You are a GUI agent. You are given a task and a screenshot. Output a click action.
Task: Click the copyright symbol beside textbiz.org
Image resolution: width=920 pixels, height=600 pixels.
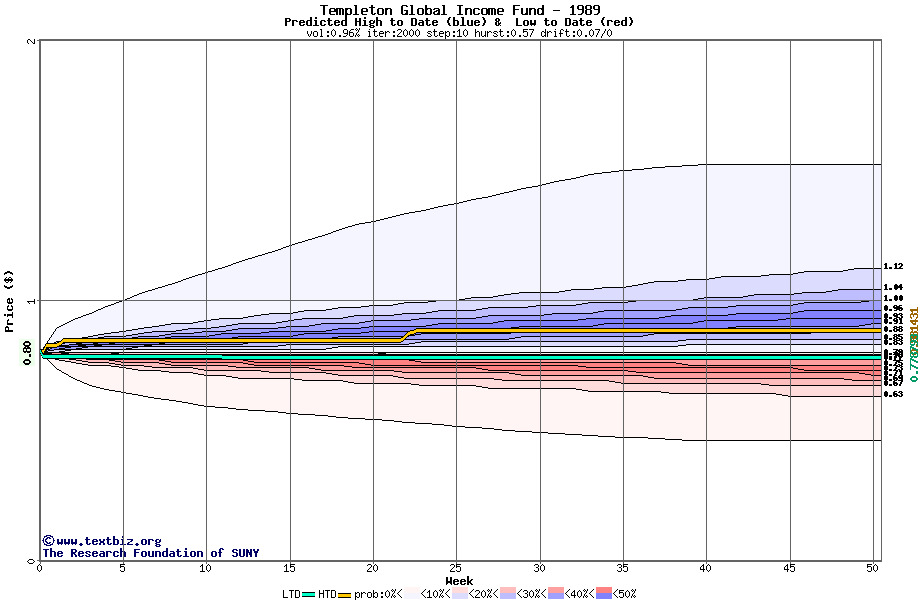[48, 541]
